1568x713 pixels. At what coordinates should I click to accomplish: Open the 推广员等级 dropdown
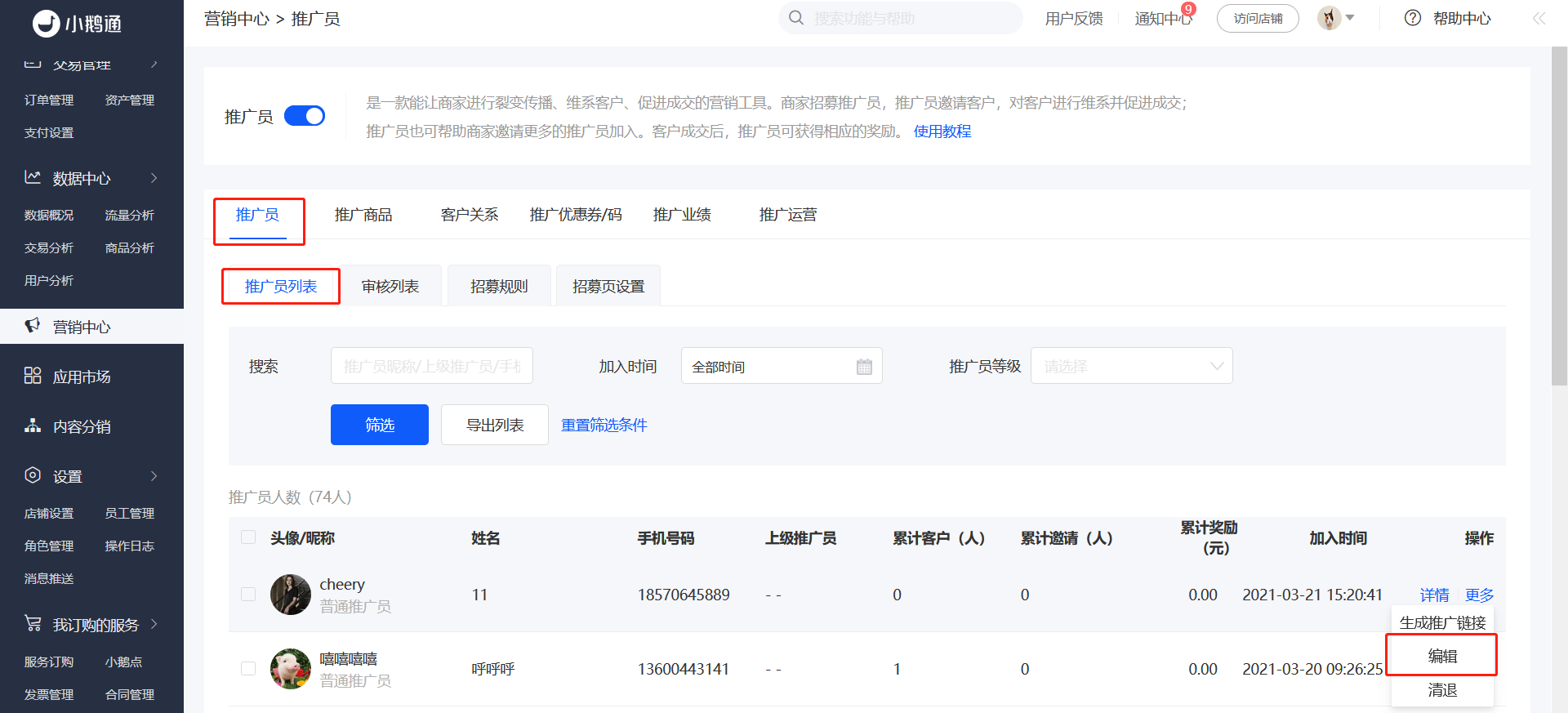click(x=1132, y=366)
